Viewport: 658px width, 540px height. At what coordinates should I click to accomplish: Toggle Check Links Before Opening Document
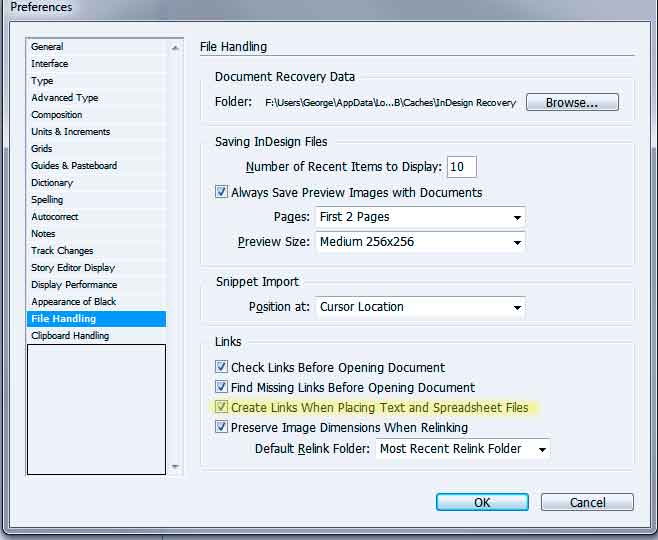pos(221,367)
